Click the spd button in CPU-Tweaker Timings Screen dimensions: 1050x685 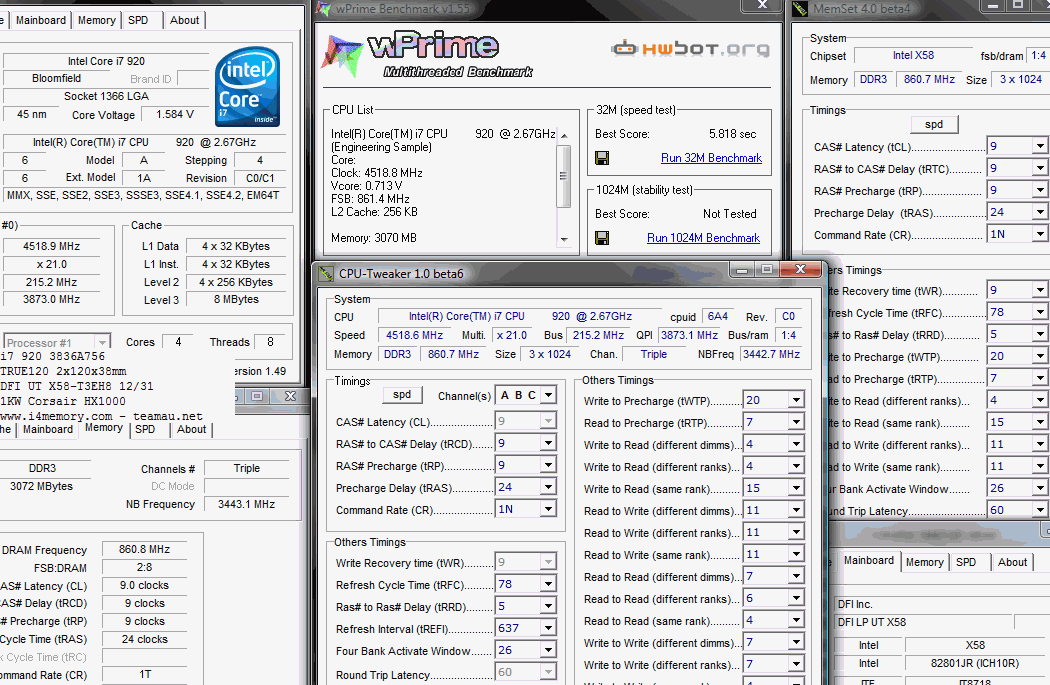(x=402, y=394)
